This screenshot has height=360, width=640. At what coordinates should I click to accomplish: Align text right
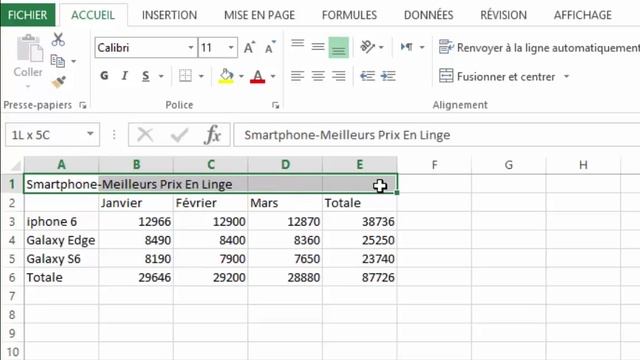click(x=339, y=76)
